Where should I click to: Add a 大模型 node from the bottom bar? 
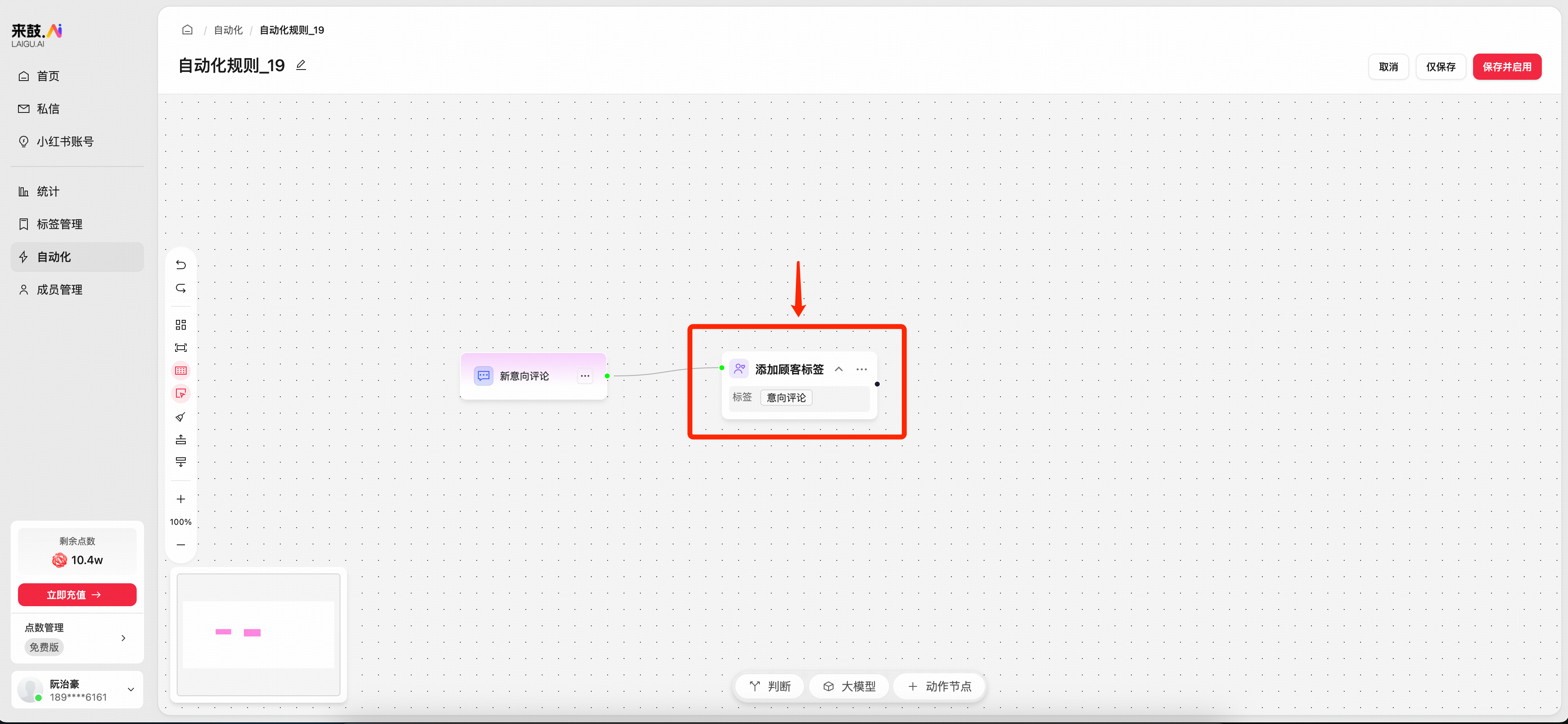coord(849,686)
